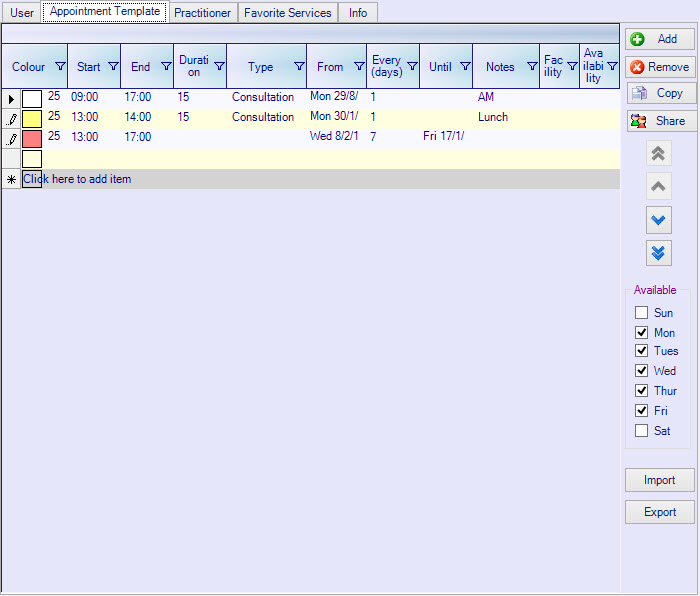The height and width of the screenshot is (596, 700).
Task: Uncheck the Tues availability checkbox
Action: pyautogui.click(x=642, y=350)
